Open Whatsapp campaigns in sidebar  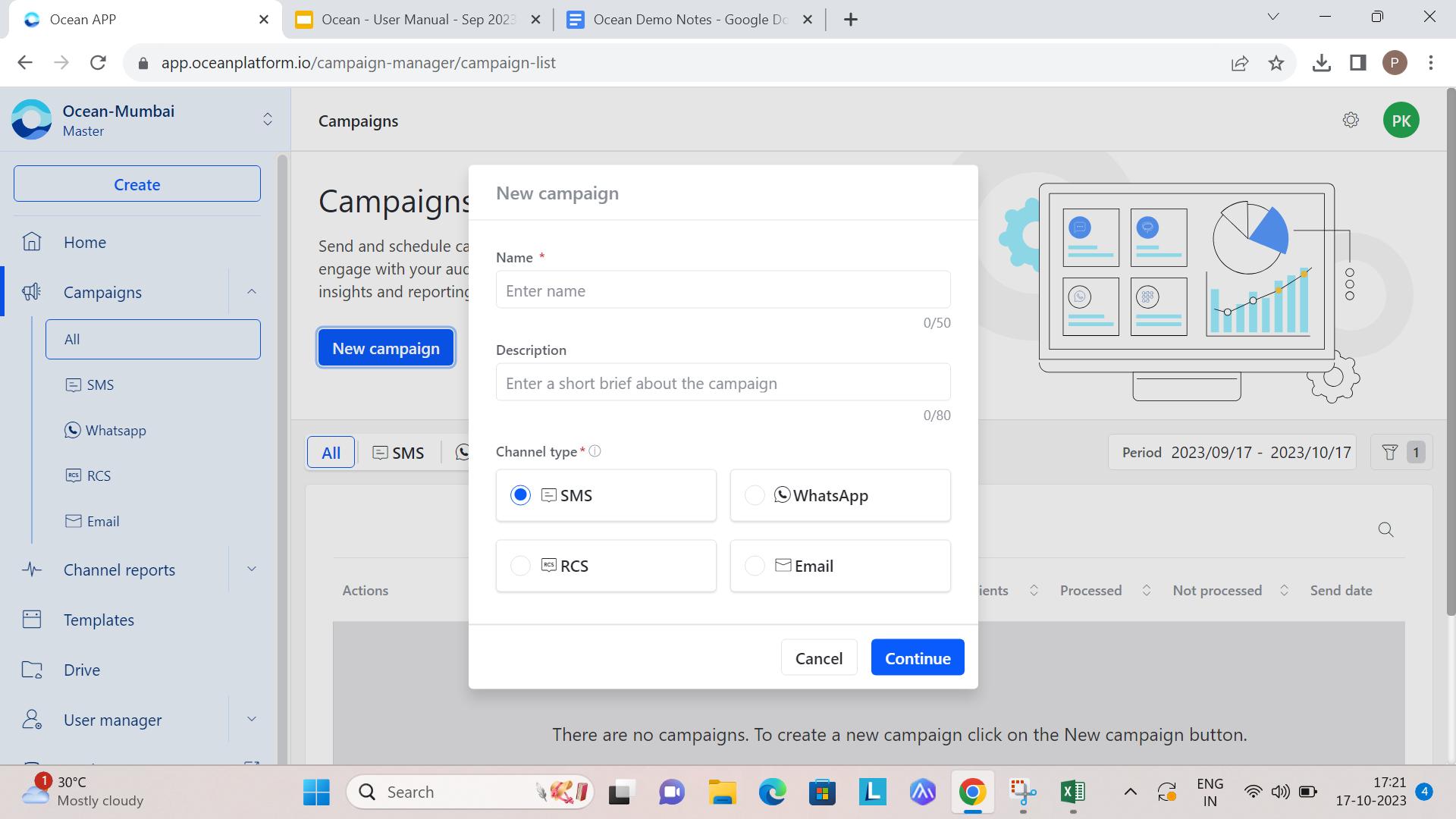click(105, 430)
